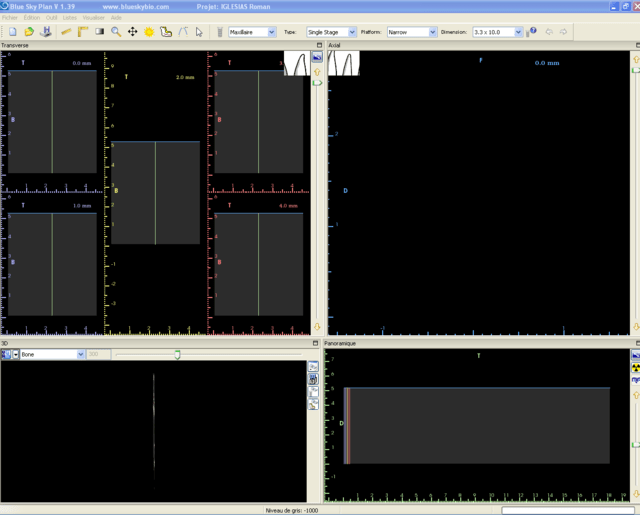Click the sun brightness adjustment tool
Viewport: 640px width, 515px height.
149,32
